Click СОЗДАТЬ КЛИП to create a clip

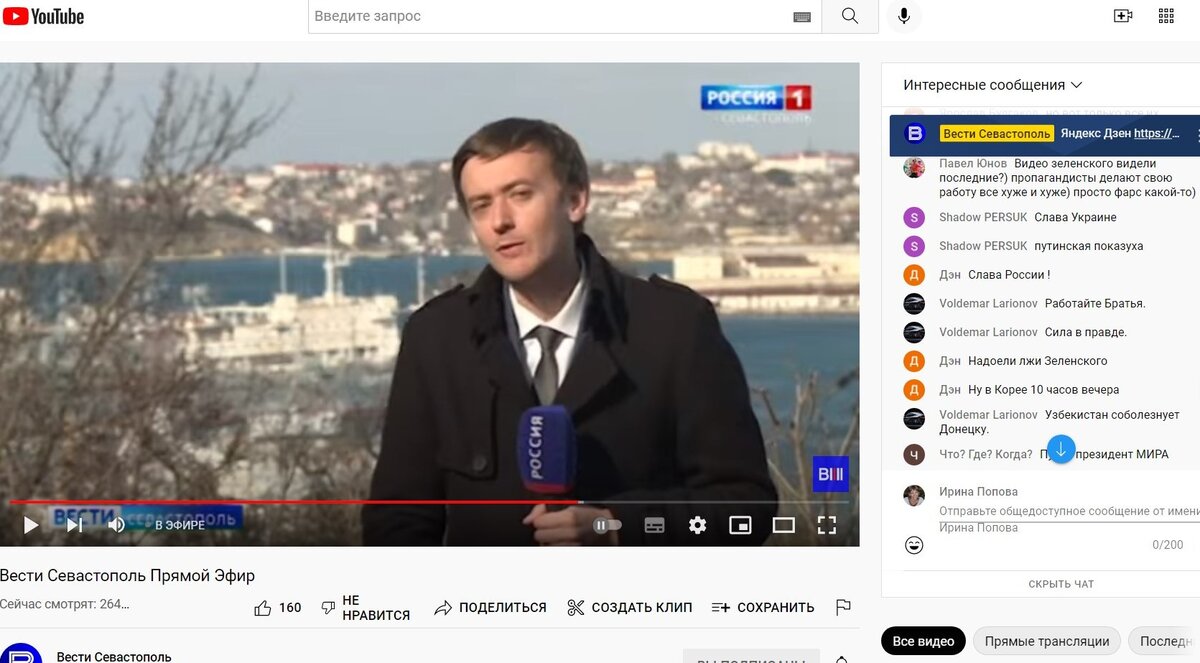[x=629, y=606]
